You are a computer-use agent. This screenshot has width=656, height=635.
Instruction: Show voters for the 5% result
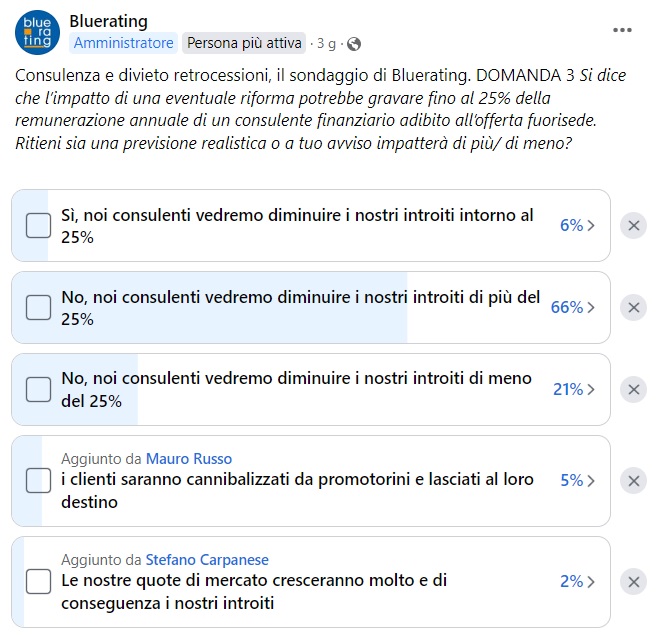[x=577, y=481]
